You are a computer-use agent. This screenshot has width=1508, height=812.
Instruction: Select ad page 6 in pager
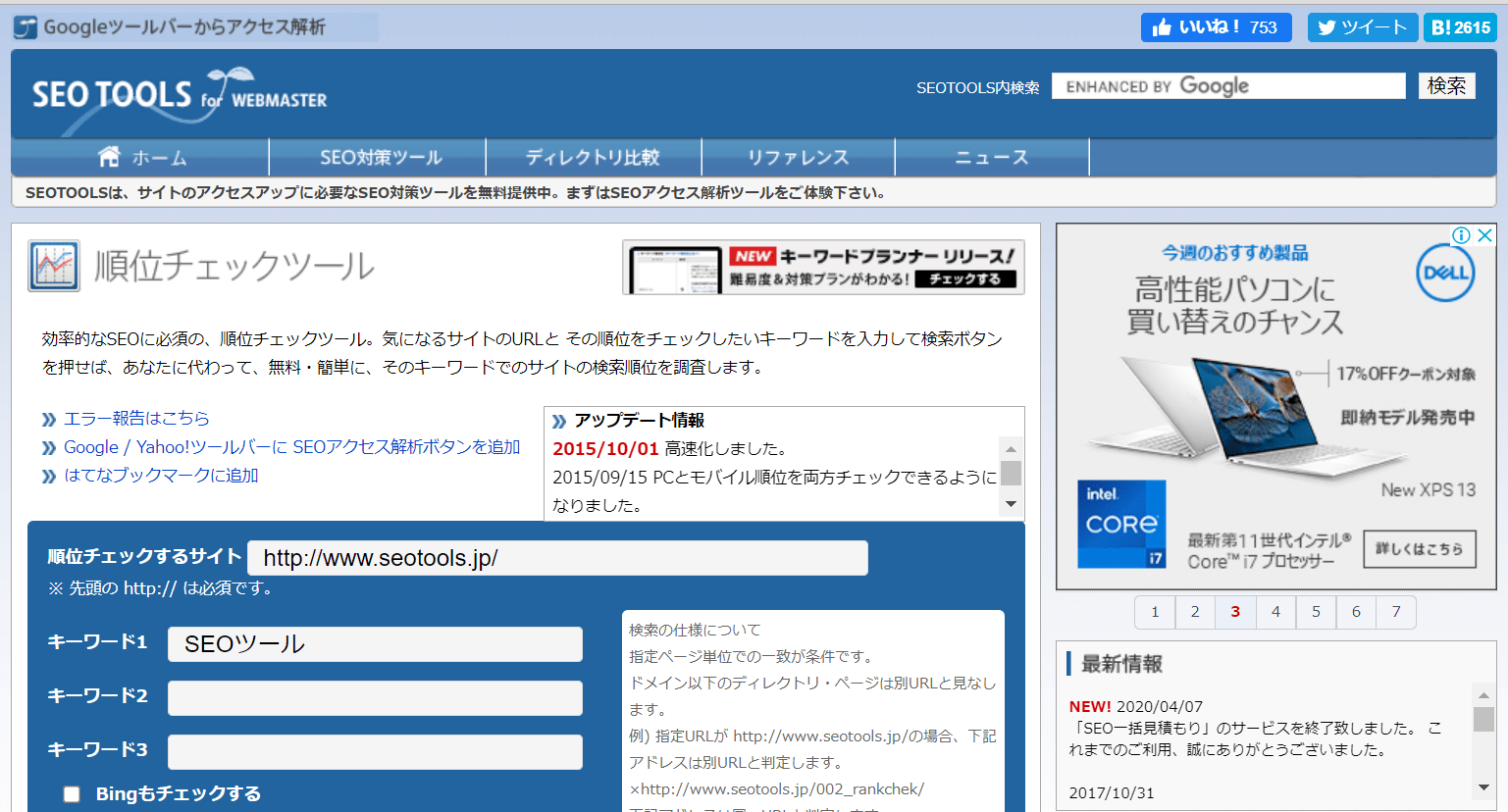click(1356, 612)
